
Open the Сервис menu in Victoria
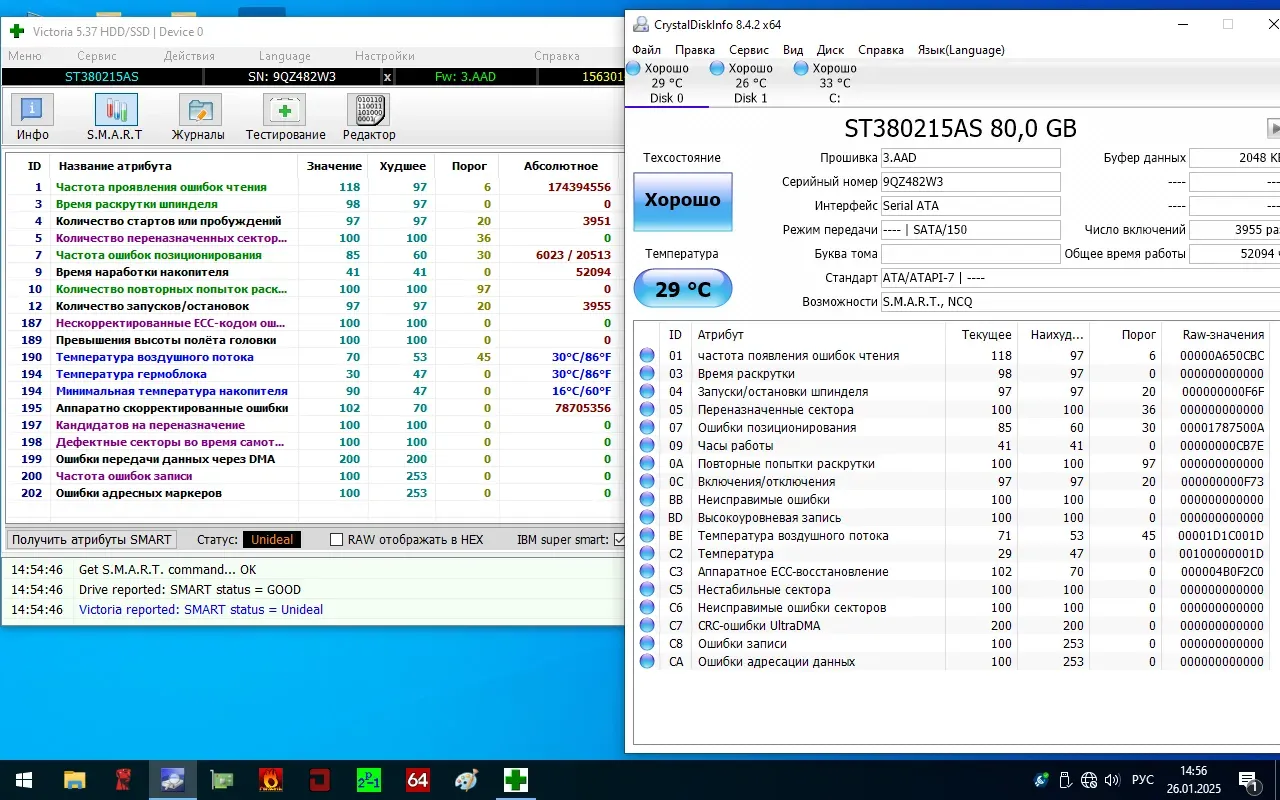[97, 56]
